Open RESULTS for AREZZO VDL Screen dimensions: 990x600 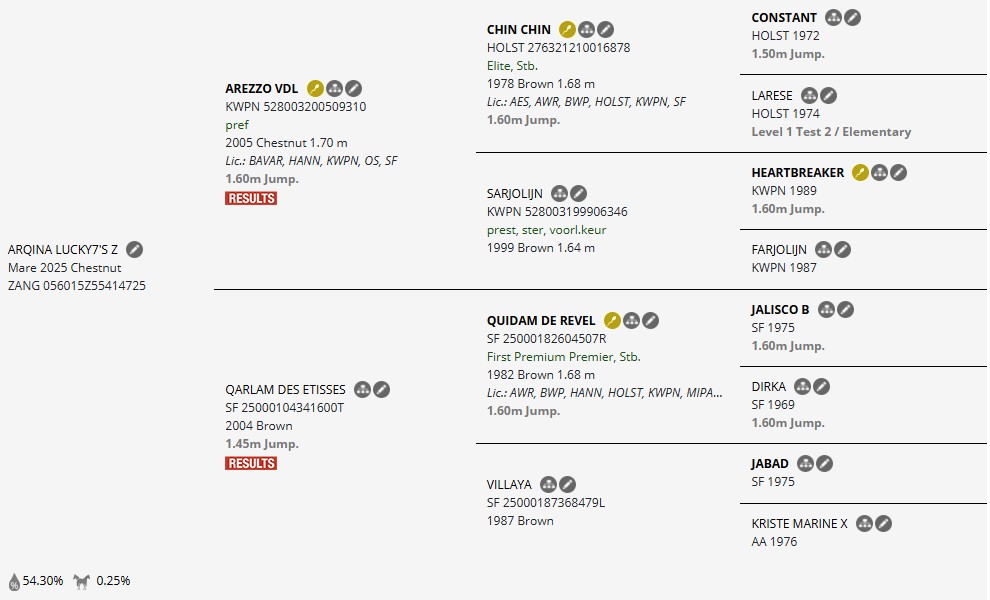pyautogui.click(x=251, y=198)
